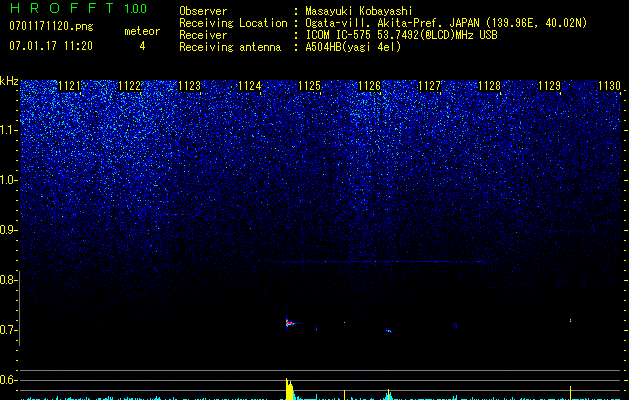Select observer name Masayuki Kobayashi
This screenshot has height=400, width=629.
(359, 11)
